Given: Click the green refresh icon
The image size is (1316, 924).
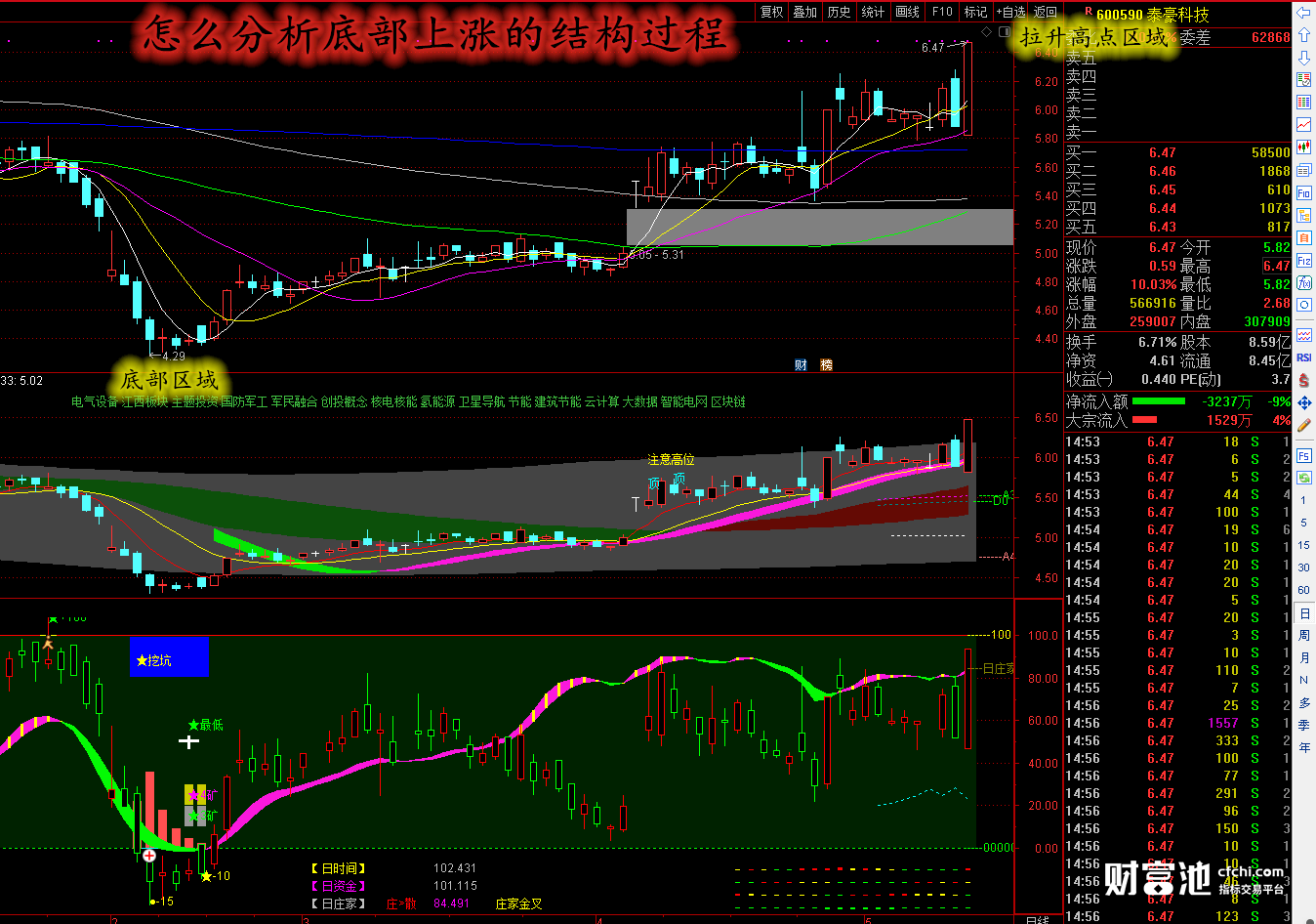Looking at the screenshot, I should pyautogui.click(x=1303, y=478).
